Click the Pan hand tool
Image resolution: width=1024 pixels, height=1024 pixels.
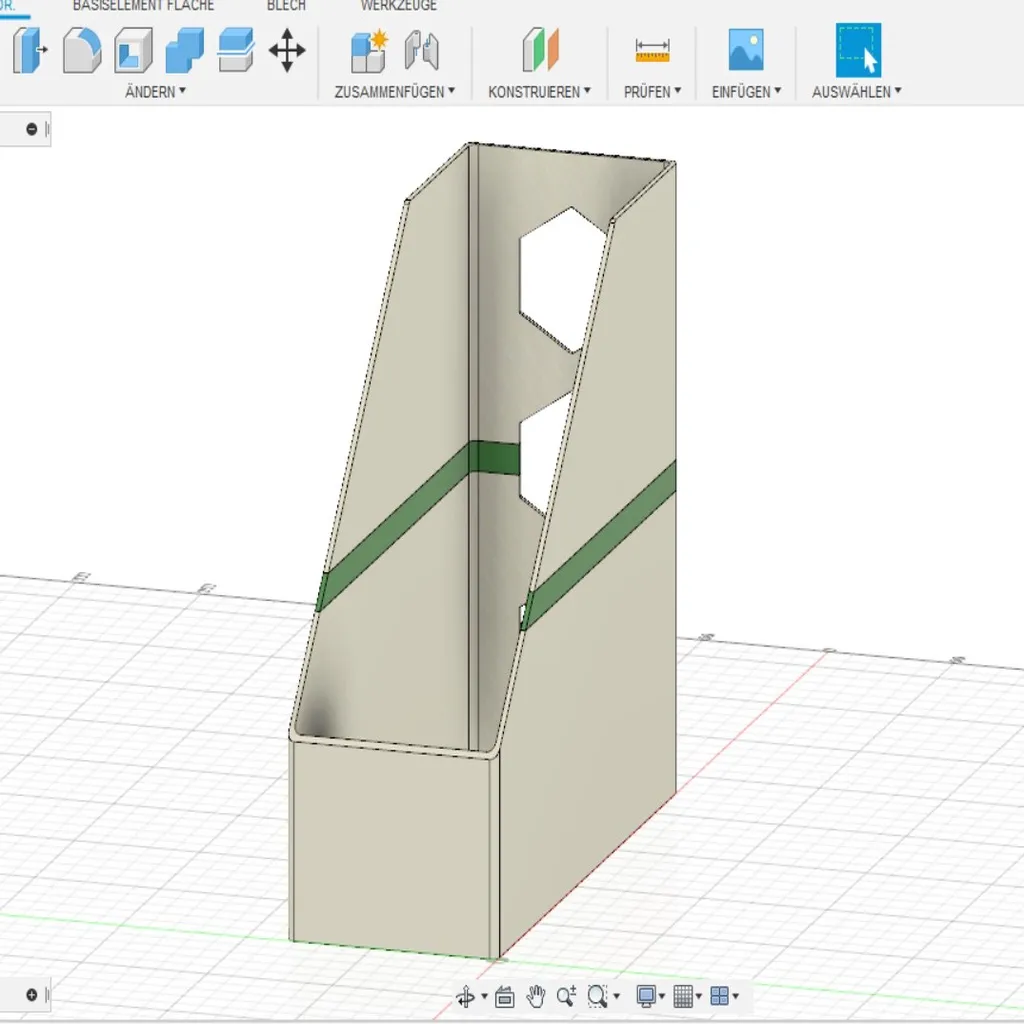coord(536,996)
